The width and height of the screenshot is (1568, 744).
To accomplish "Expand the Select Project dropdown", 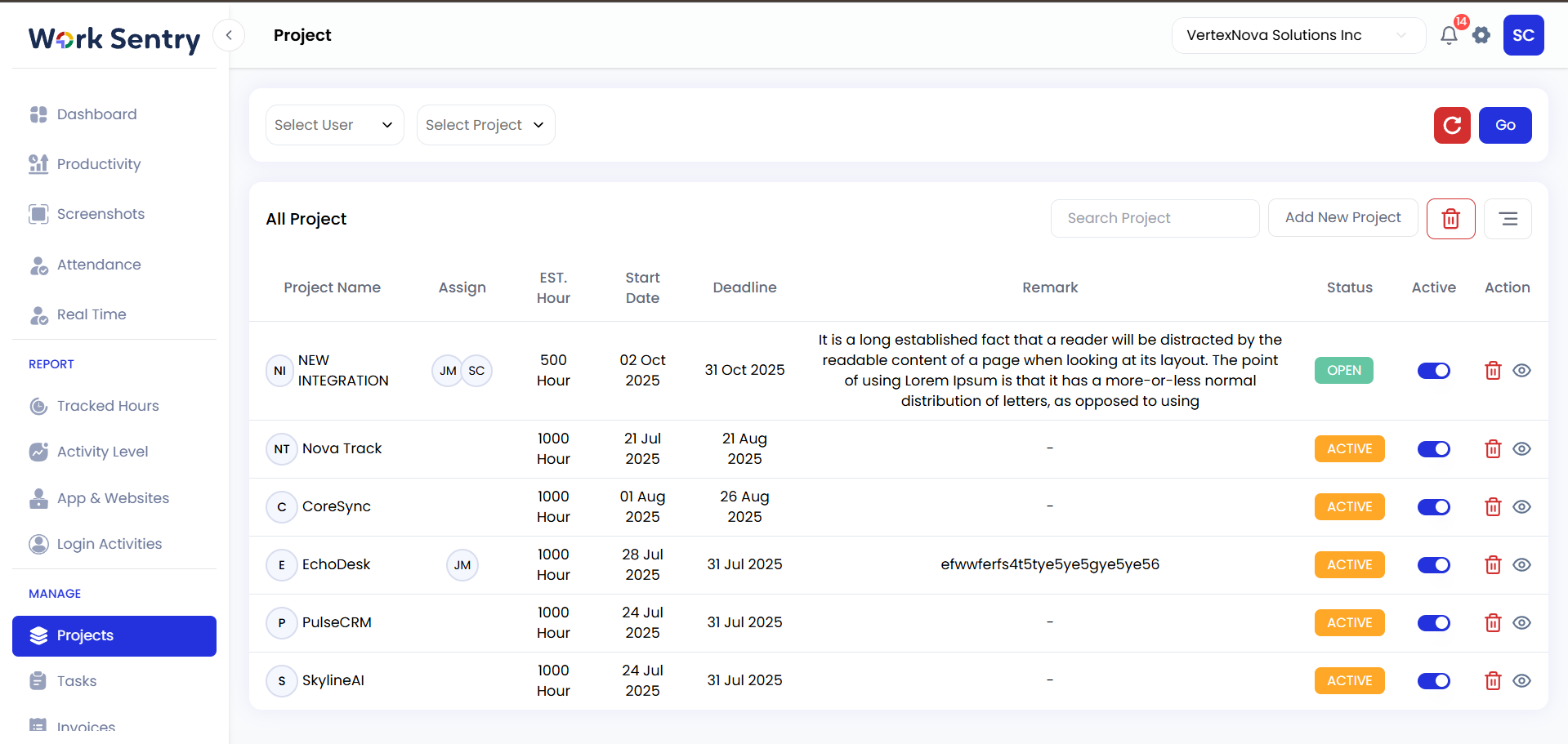I will [485, 125].
